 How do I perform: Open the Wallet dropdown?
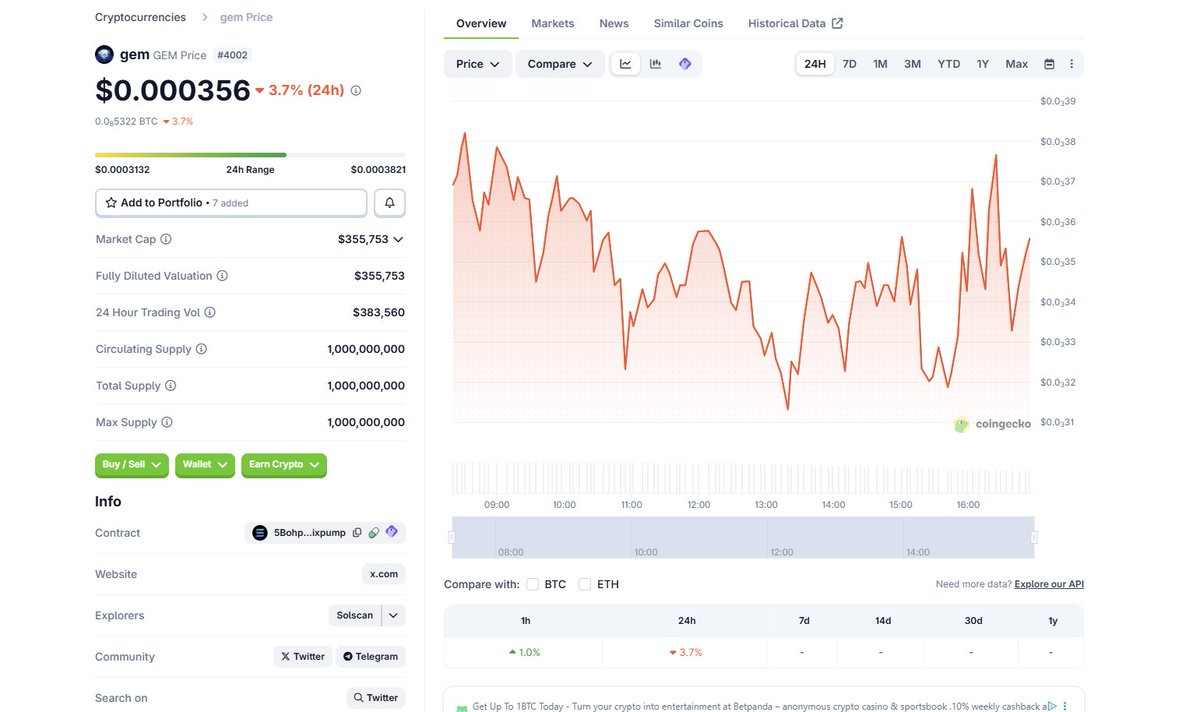pyautogui.click(x=205, y=465)
